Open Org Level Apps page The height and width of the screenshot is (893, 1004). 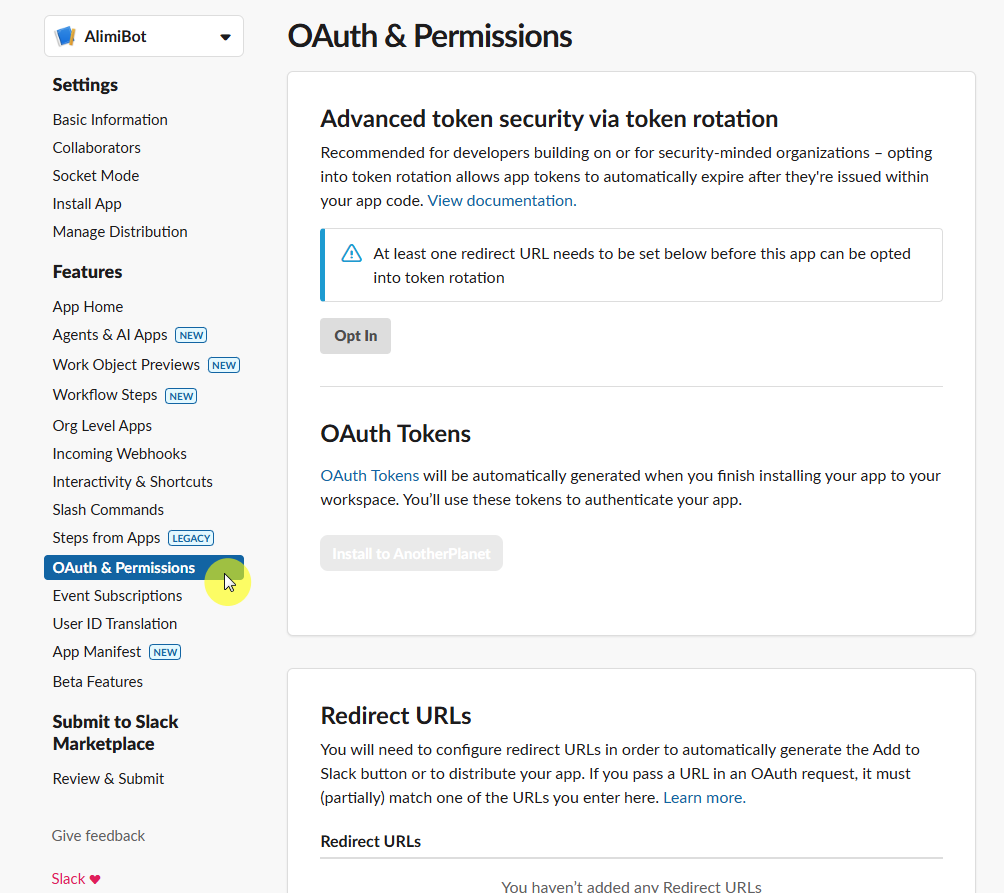(x=102, y=426)
